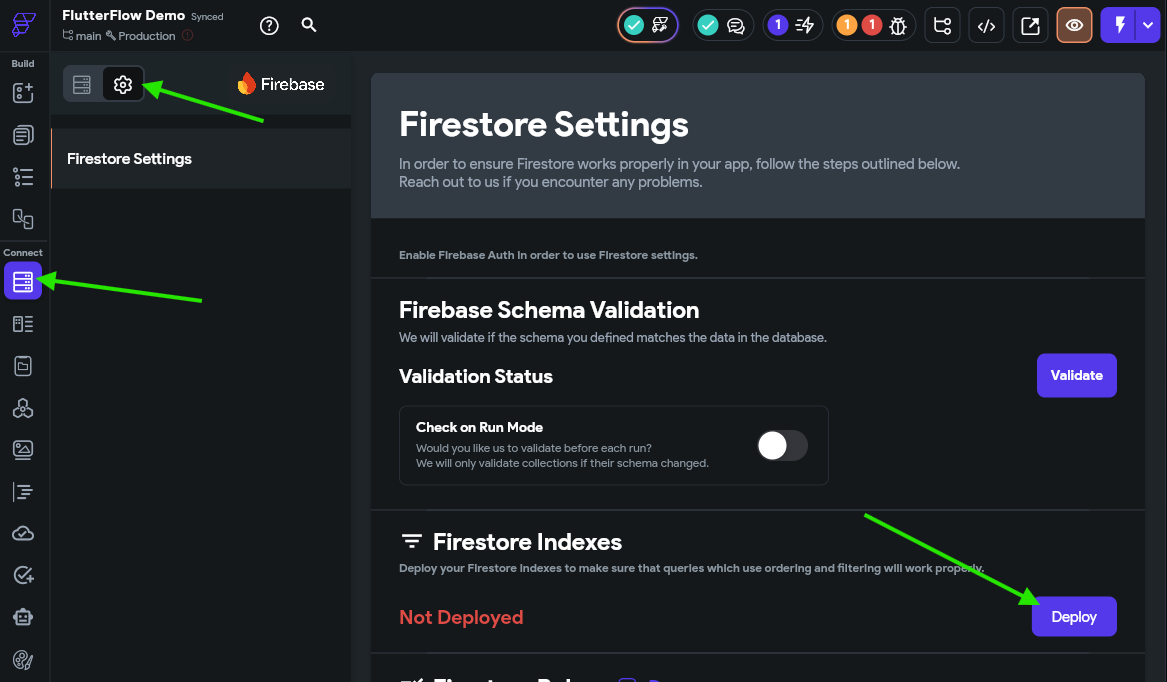Open the Media Assets image icon
The image size is (1167, 682).
23,450
